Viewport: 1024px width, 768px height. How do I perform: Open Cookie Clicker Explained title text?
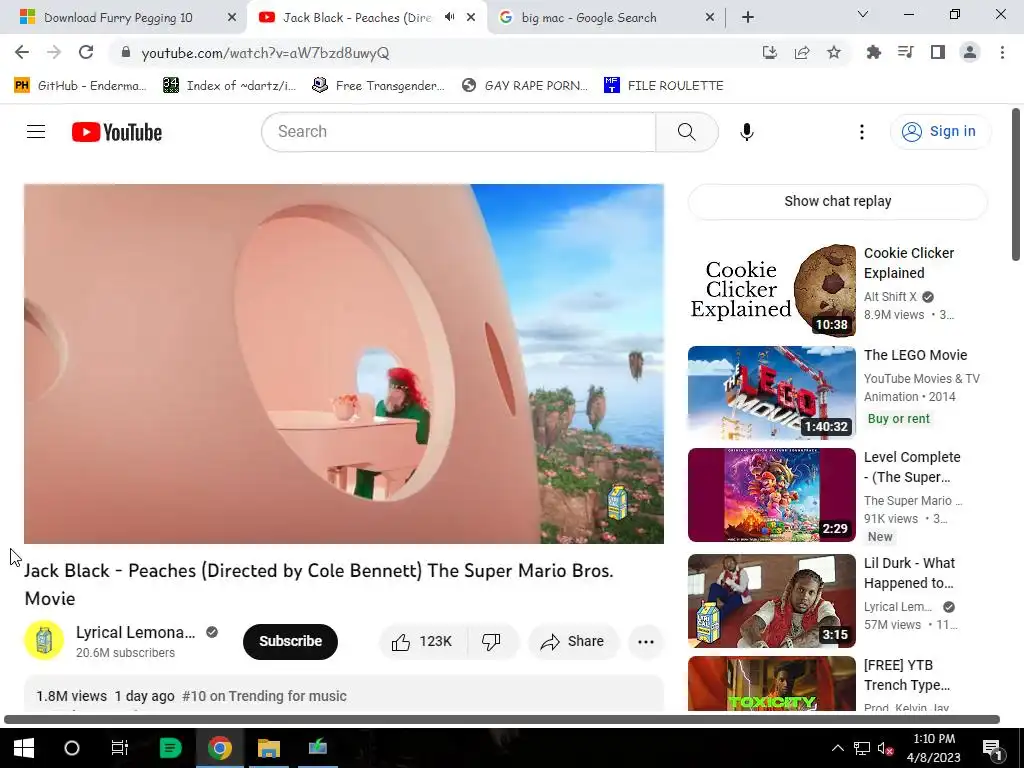[908, 263]
